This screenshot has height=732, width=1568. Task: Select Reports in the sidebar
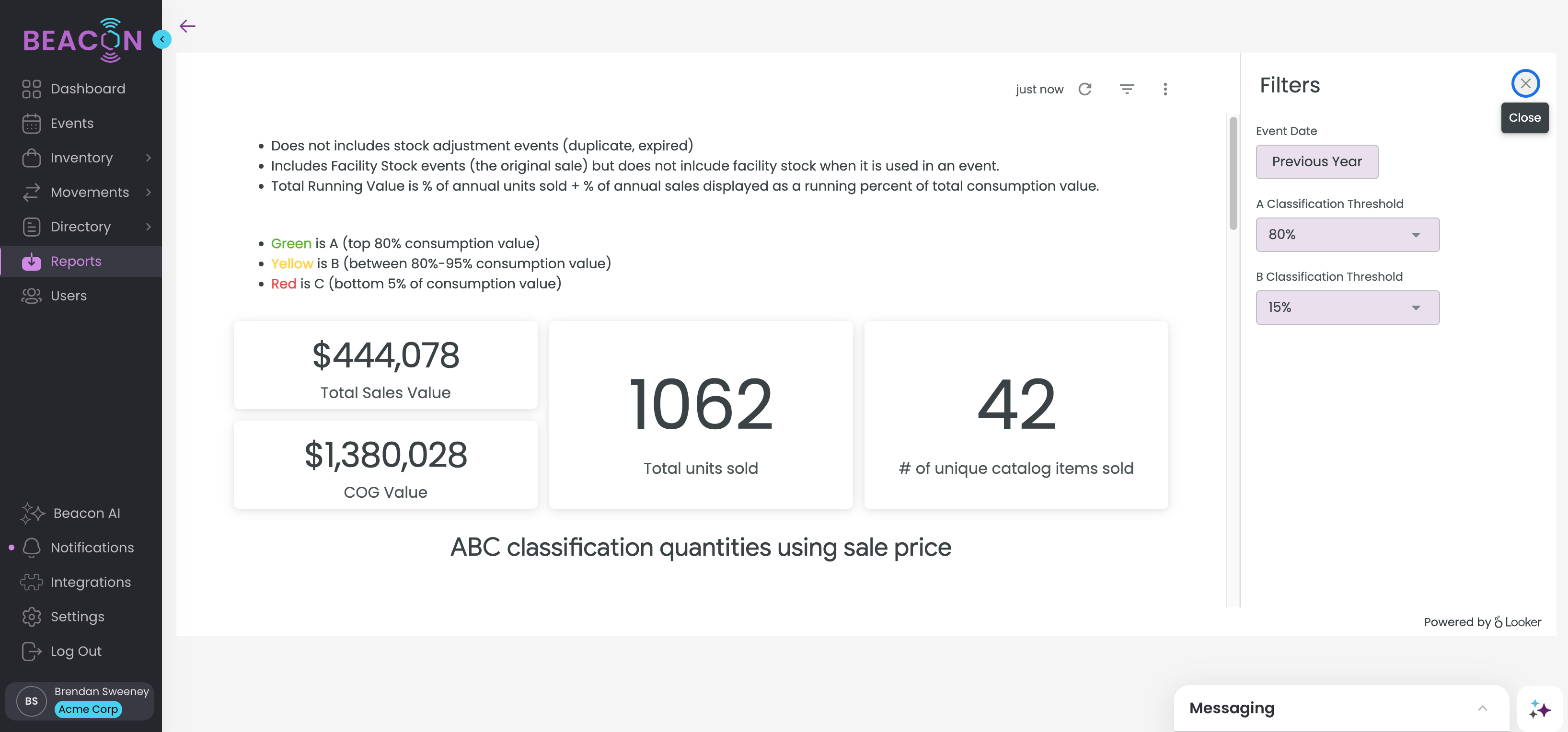(x=76, y=262)
